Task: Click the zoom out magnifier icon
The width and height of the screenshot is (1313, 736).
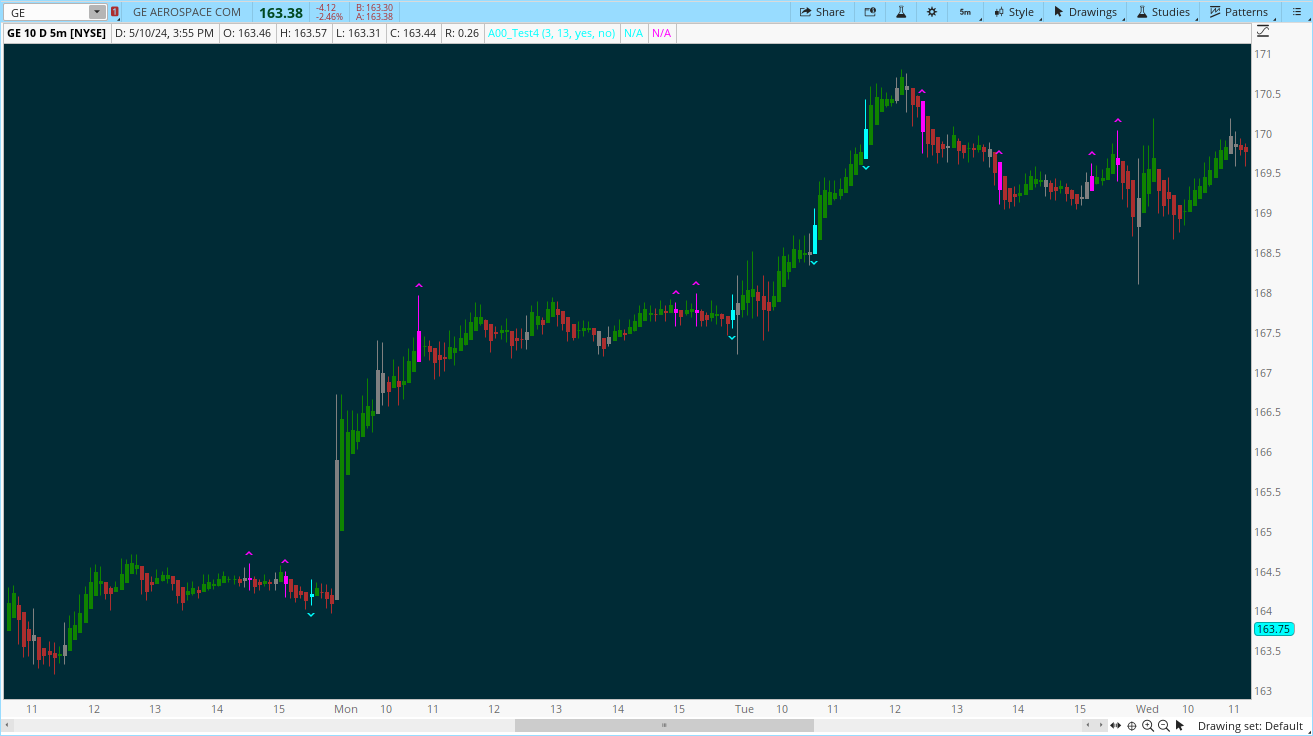Action: (1163, 726)
